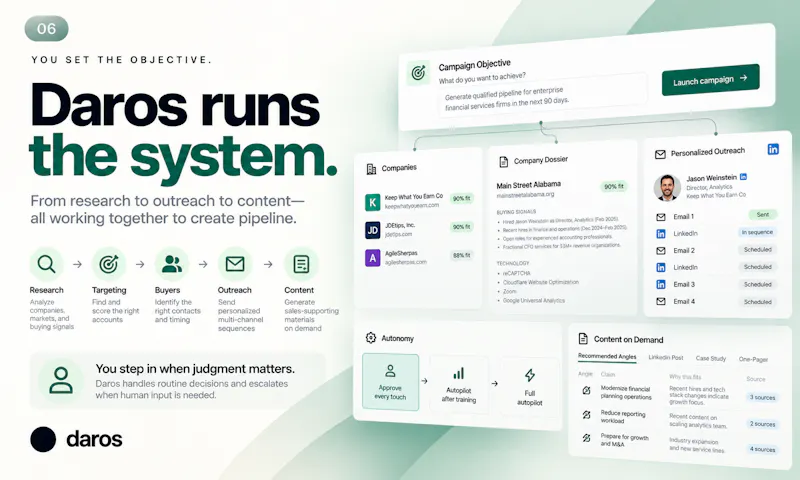Click the Buyers people icon
800x480 pixels.
(171, 264)
